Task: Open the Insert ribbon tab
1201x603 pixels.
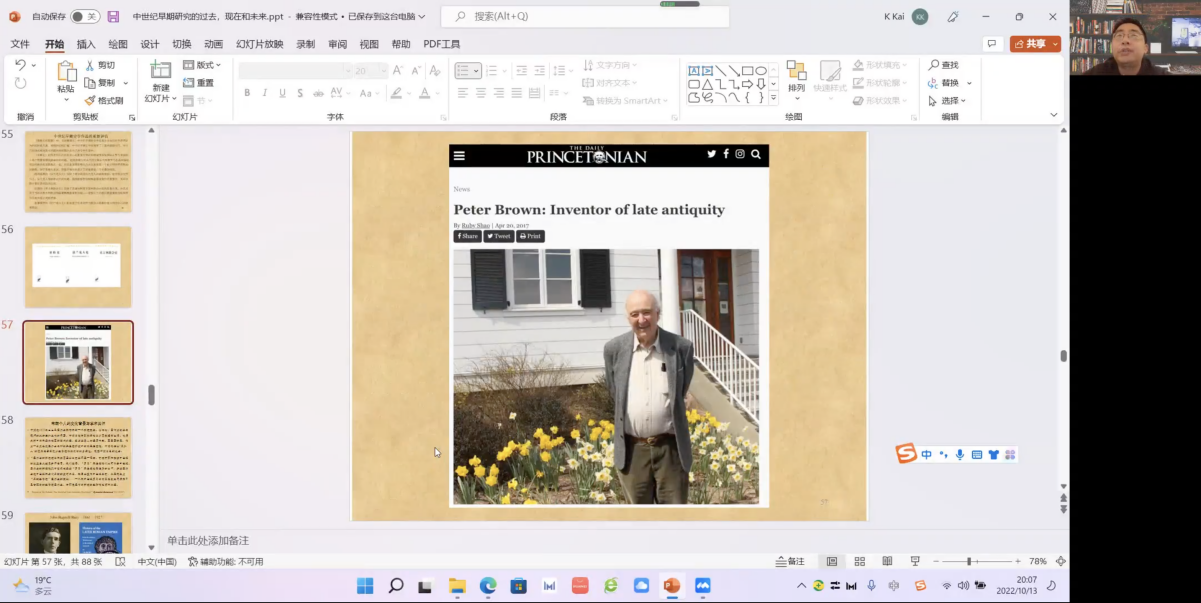Action: click(86, 44)
